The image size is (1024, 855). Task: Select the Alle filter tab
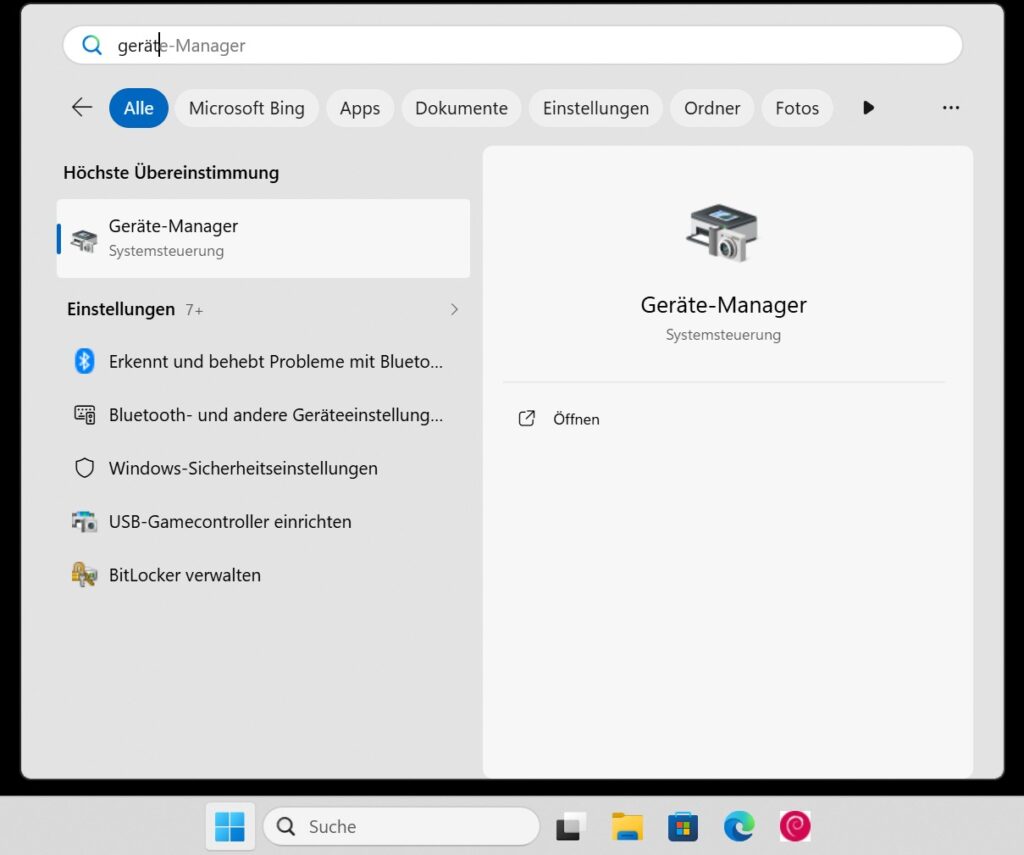[x=138, y=108]
